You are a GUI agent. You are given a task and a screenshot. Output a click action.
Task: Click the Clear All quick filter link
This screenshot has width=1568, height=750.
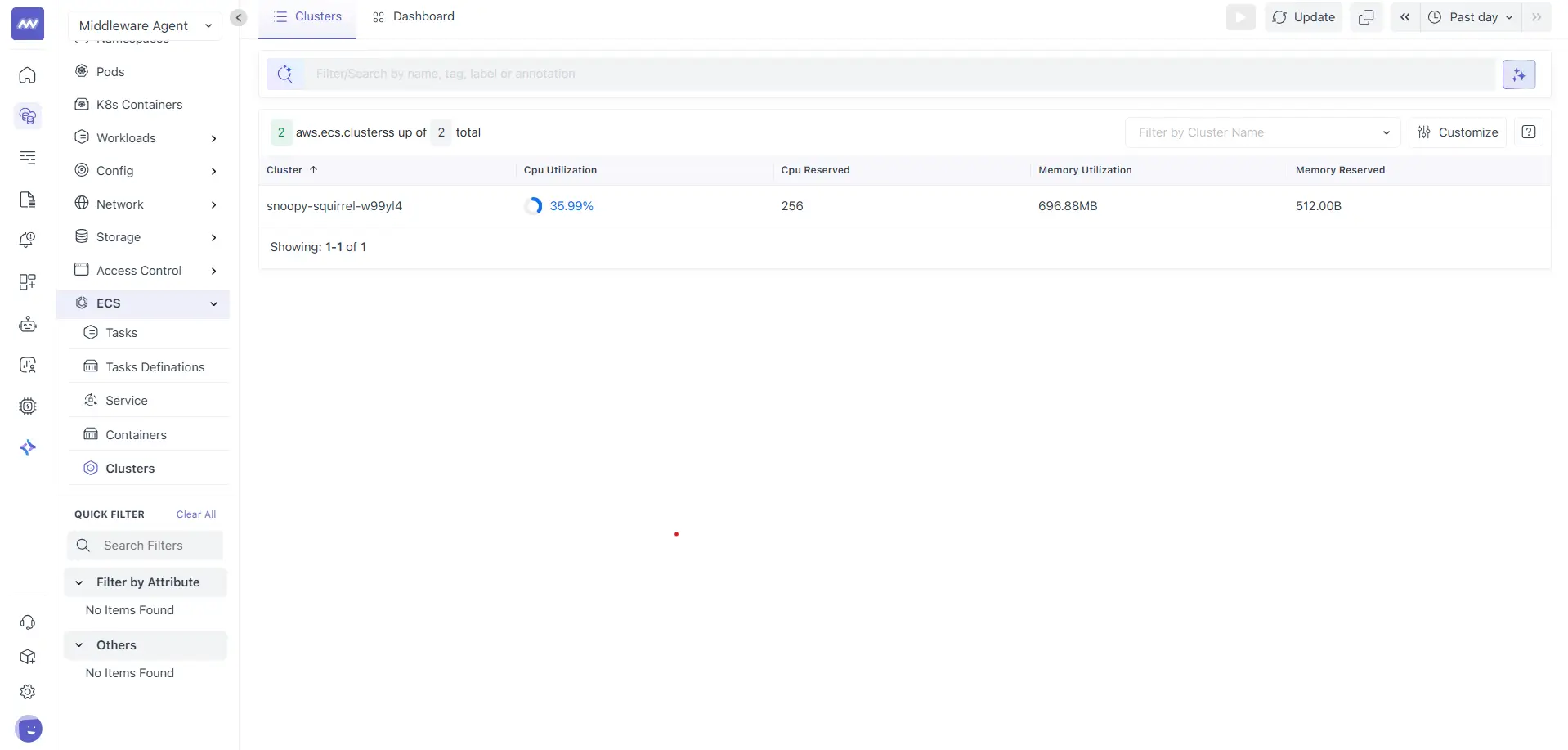(x=195, y=514)
